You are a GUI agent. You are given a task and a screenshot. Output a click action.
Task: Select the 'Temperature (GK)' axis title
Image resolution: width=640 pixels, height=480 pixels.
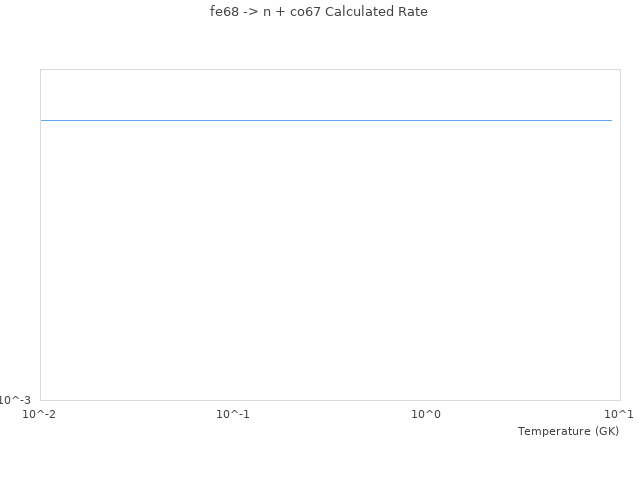click(568, 431)
